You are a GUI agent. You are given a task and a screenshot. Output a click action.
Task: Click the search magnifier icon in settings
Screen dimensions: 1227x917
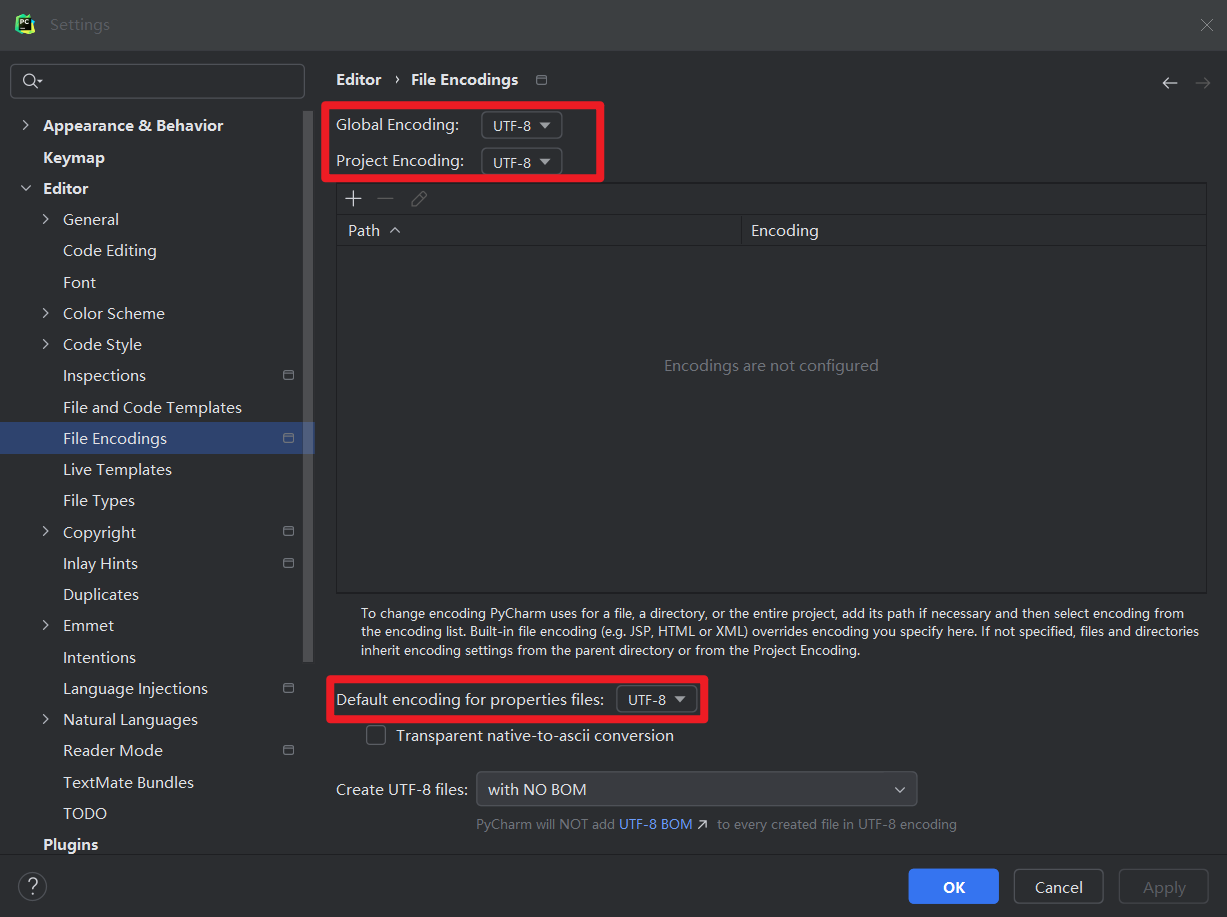click(31, 81)
